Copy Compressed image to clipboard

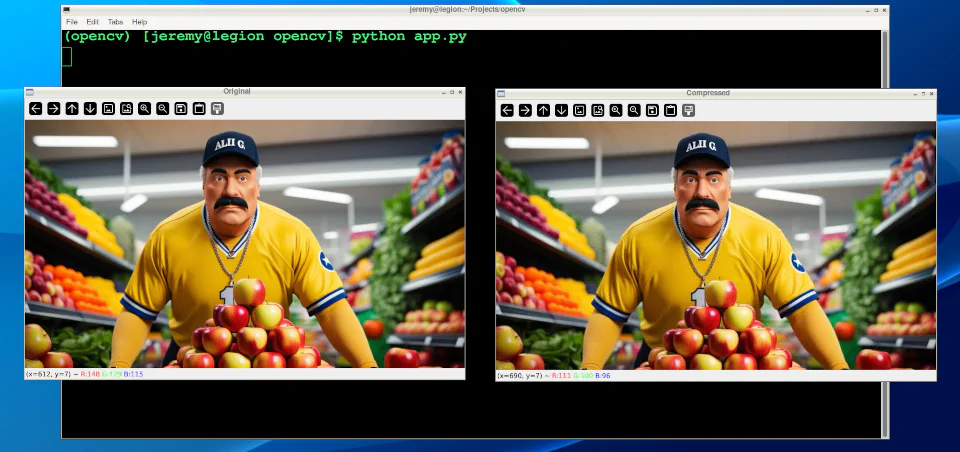(x=670, y=110)
